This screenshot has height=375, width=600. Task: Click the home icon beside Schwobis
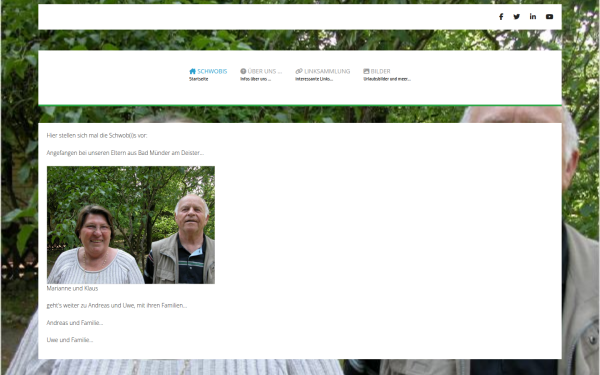192,71
